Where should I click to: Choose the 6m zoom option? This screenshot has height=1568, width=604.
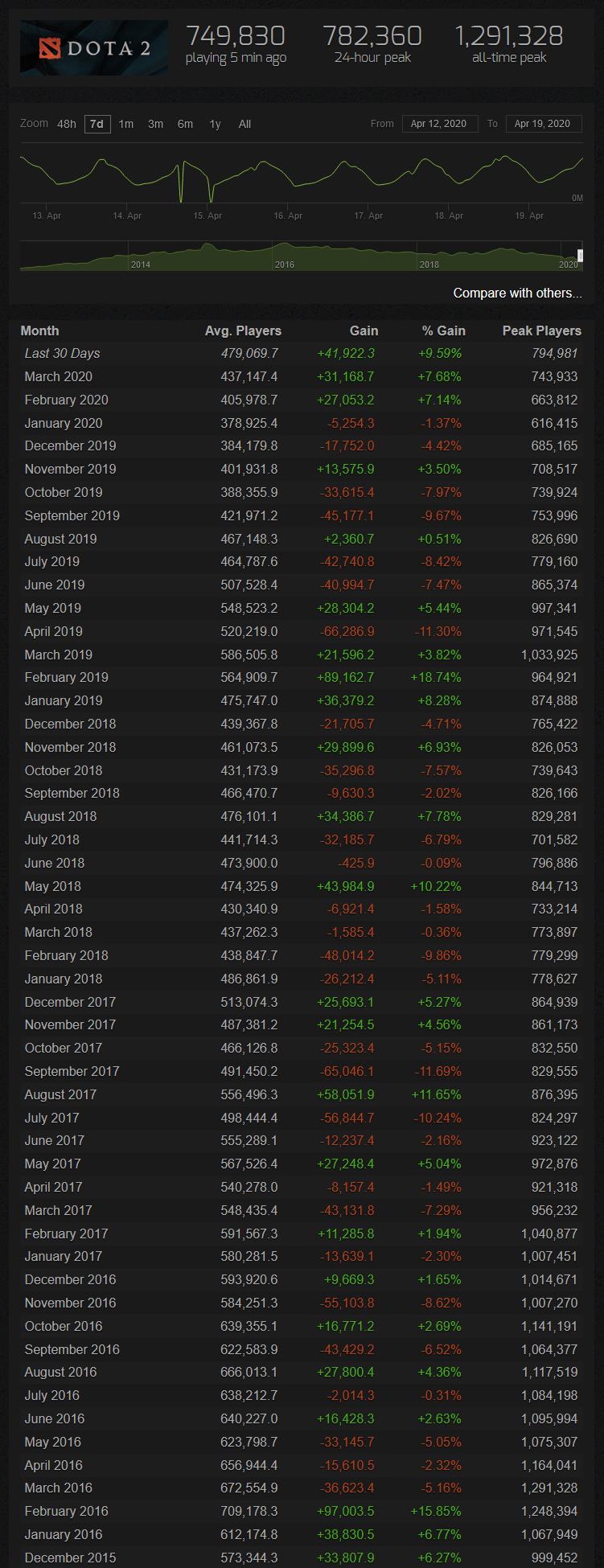click(x=185, y=124)
